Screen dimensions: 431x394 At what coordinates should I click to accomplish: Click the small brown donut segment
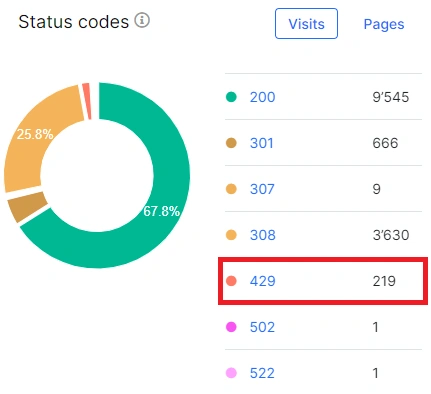[27, 207]
